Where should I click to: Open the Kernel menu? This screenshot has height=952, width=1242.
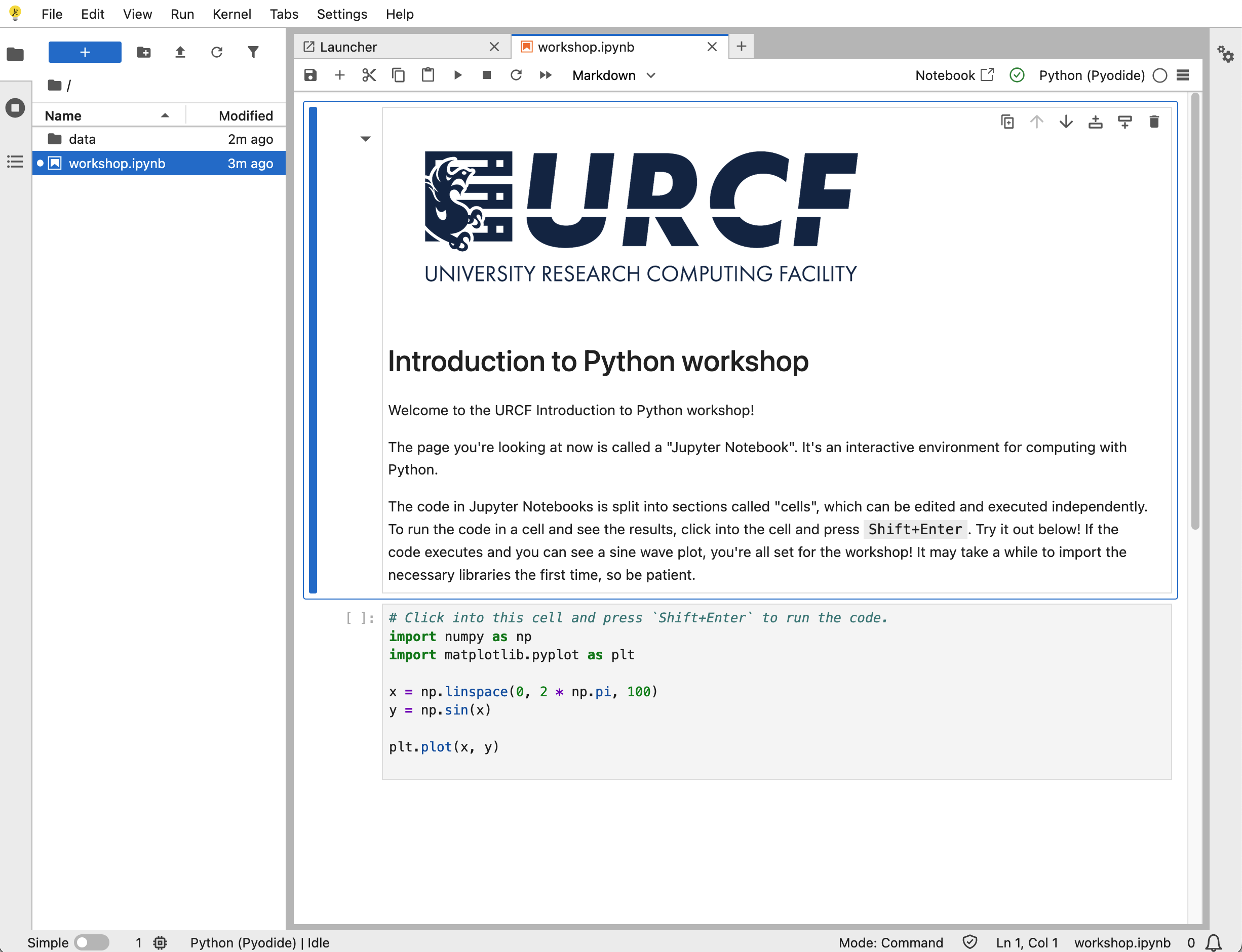click(x=232, y=14)
